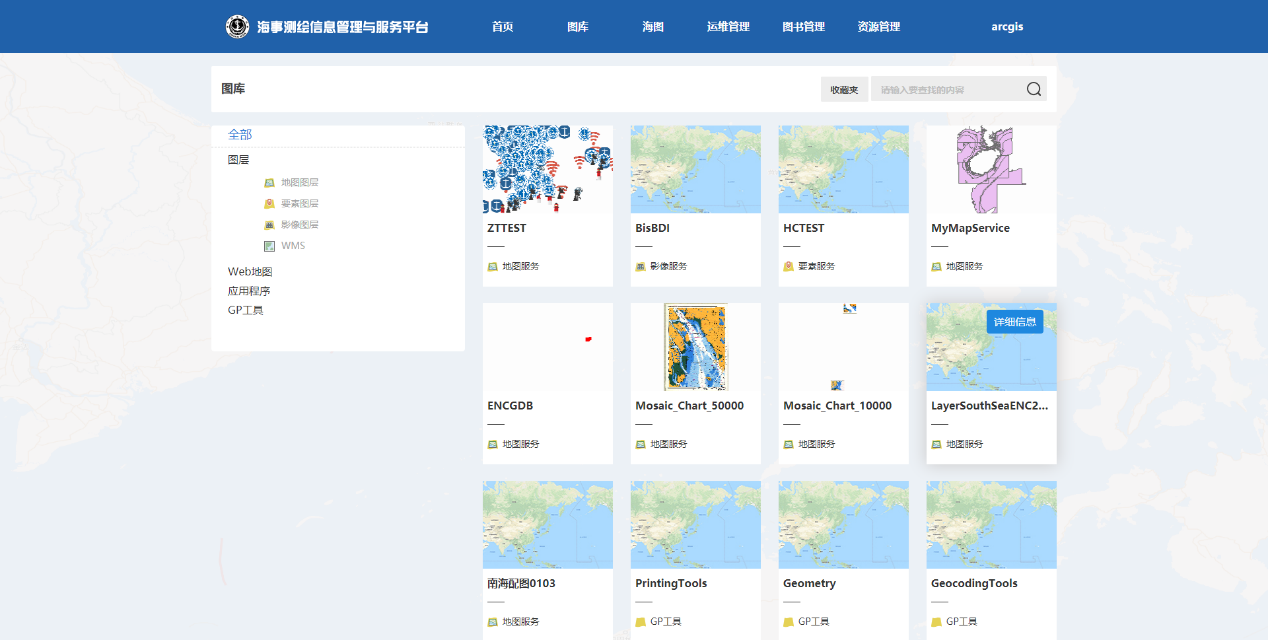Select the 地图图层 layer icon in sidebar
The image size is (1268, 640).
pos(269,183)
